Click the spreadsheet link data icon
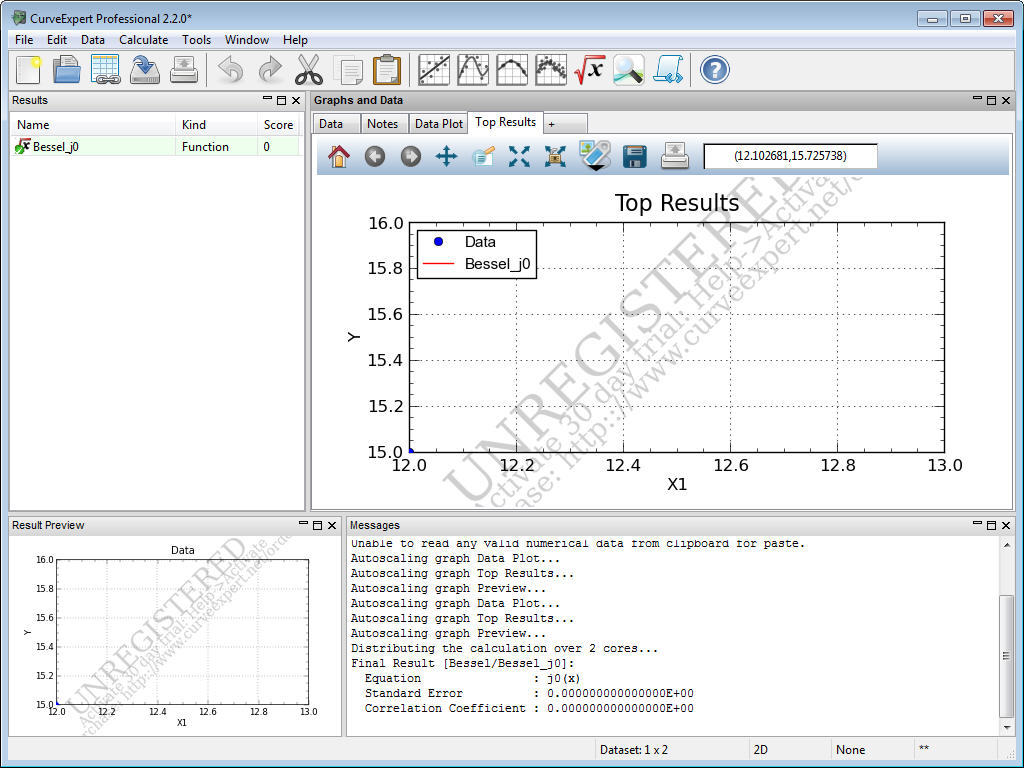Image resolution: width=1024 pixels, height=768 pixels. [x=105, y=70]
